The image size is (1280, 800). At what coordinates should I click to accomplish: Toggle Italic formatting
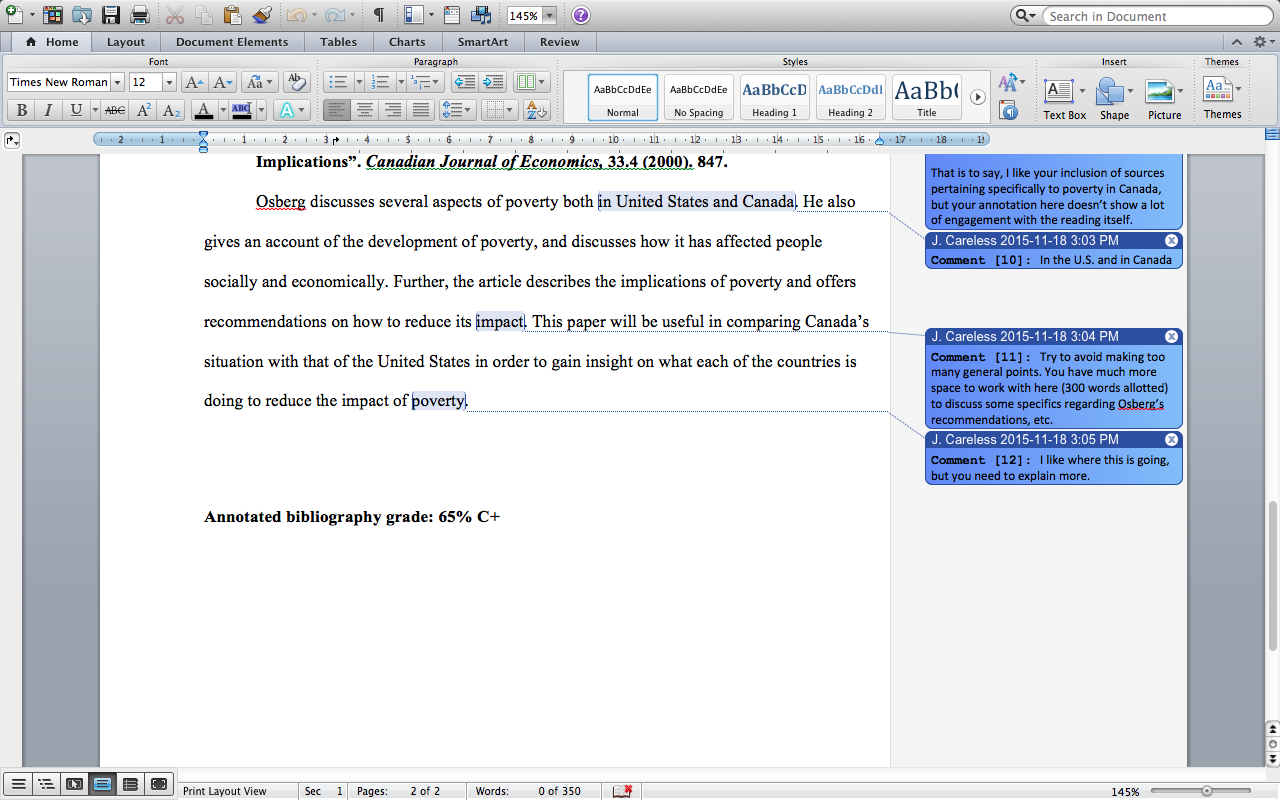(48, 110)
